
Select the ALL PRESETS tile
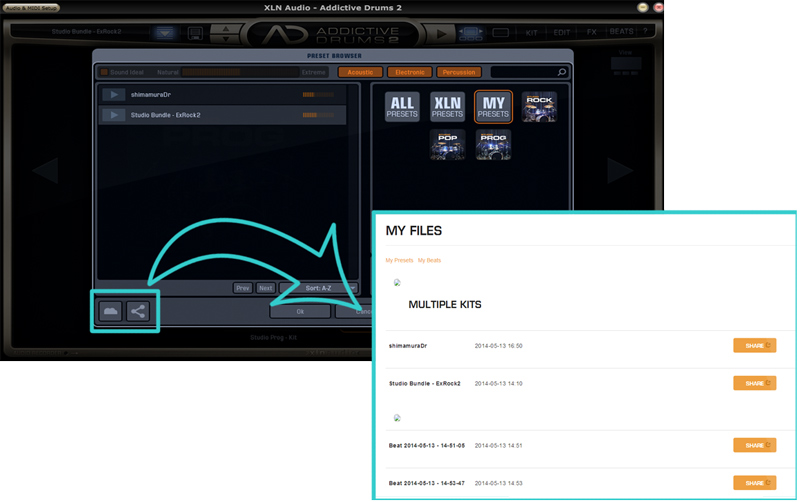tap(402, 107)
